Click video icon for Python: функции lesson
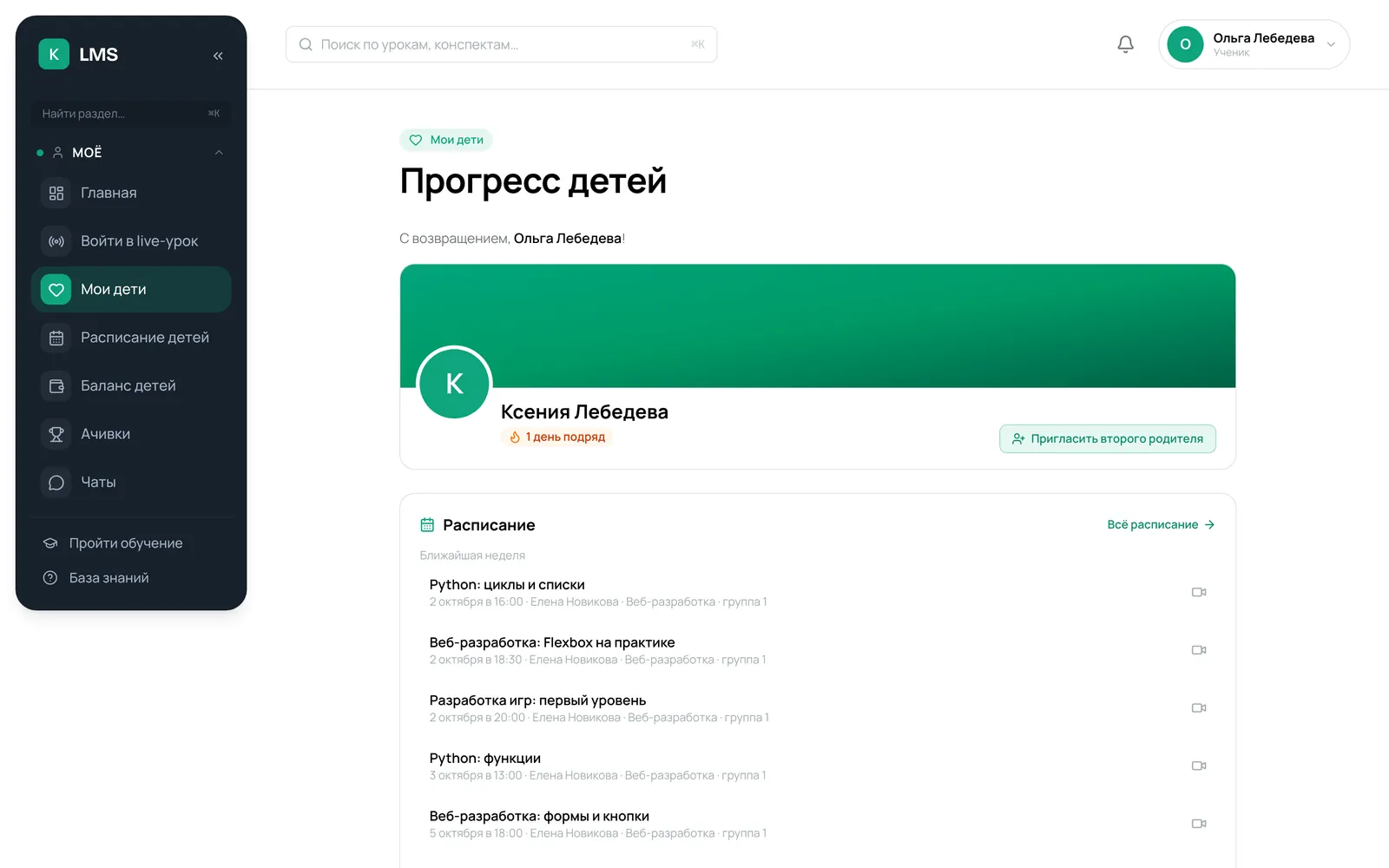 coord(1199,766)
